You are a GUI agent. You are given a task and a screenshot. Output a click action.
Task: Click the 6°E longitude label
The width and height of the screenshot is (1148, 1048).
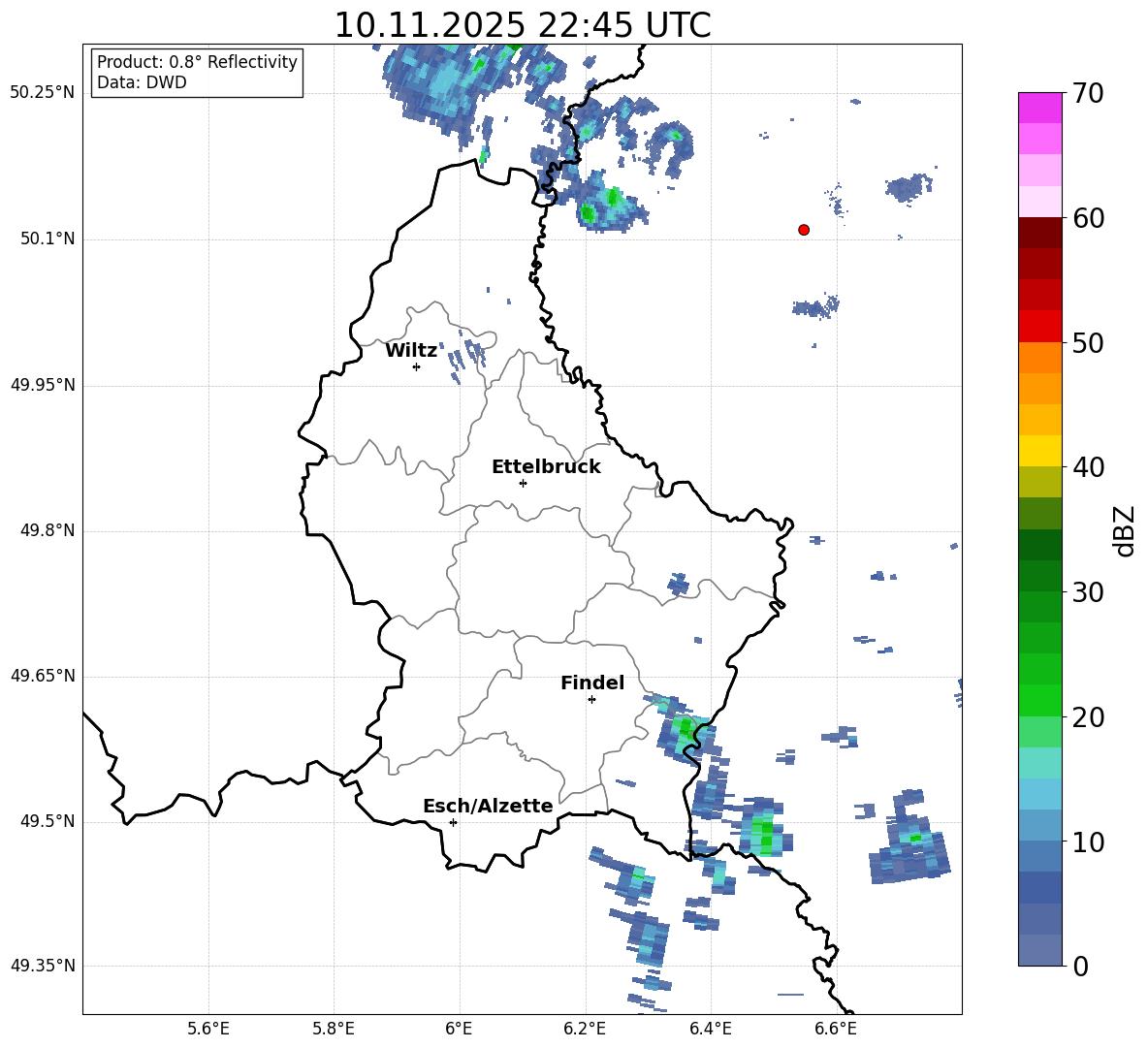[x=459, y=1029]
